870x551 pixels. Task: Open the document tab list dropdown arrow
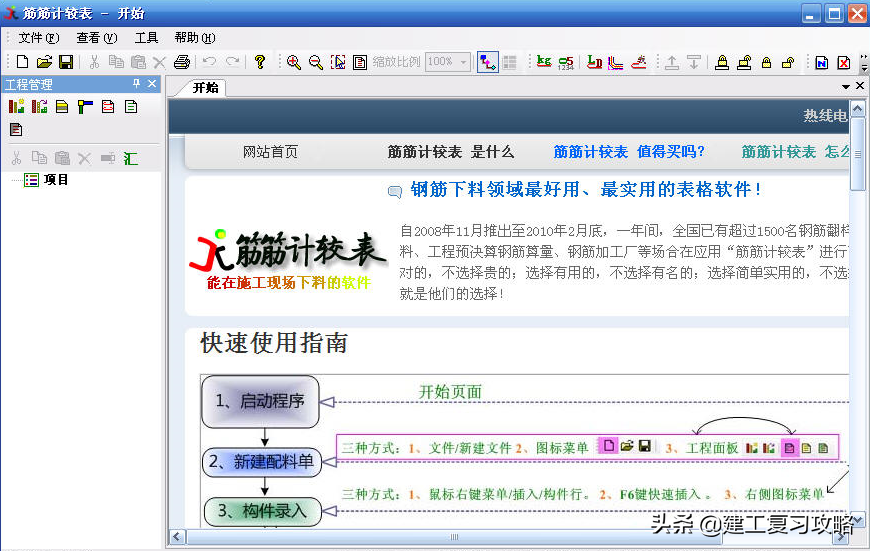tap(846, 87)
